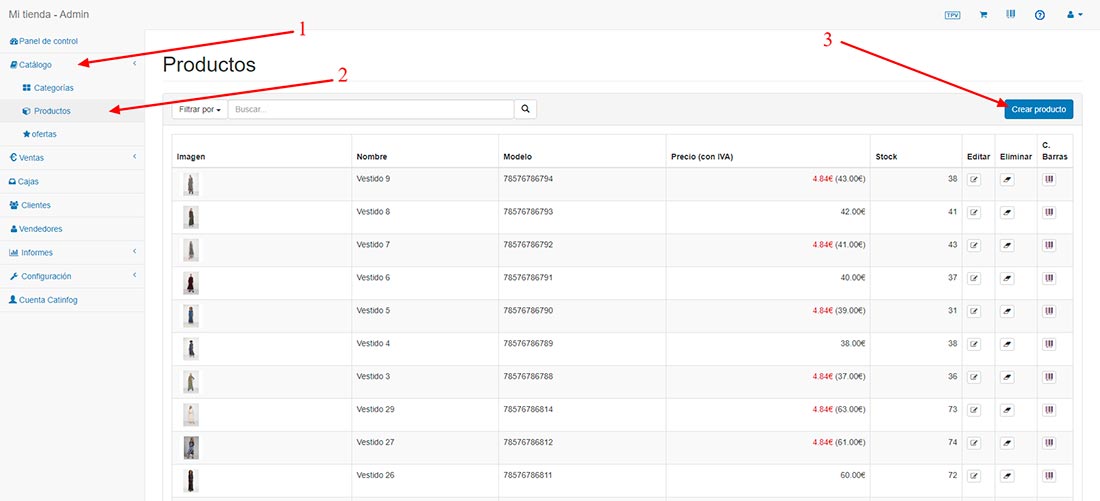Open barcode for Vestido 9
The height and width of the screenshot is (501, 1100).
click(x=1049, y=180)
